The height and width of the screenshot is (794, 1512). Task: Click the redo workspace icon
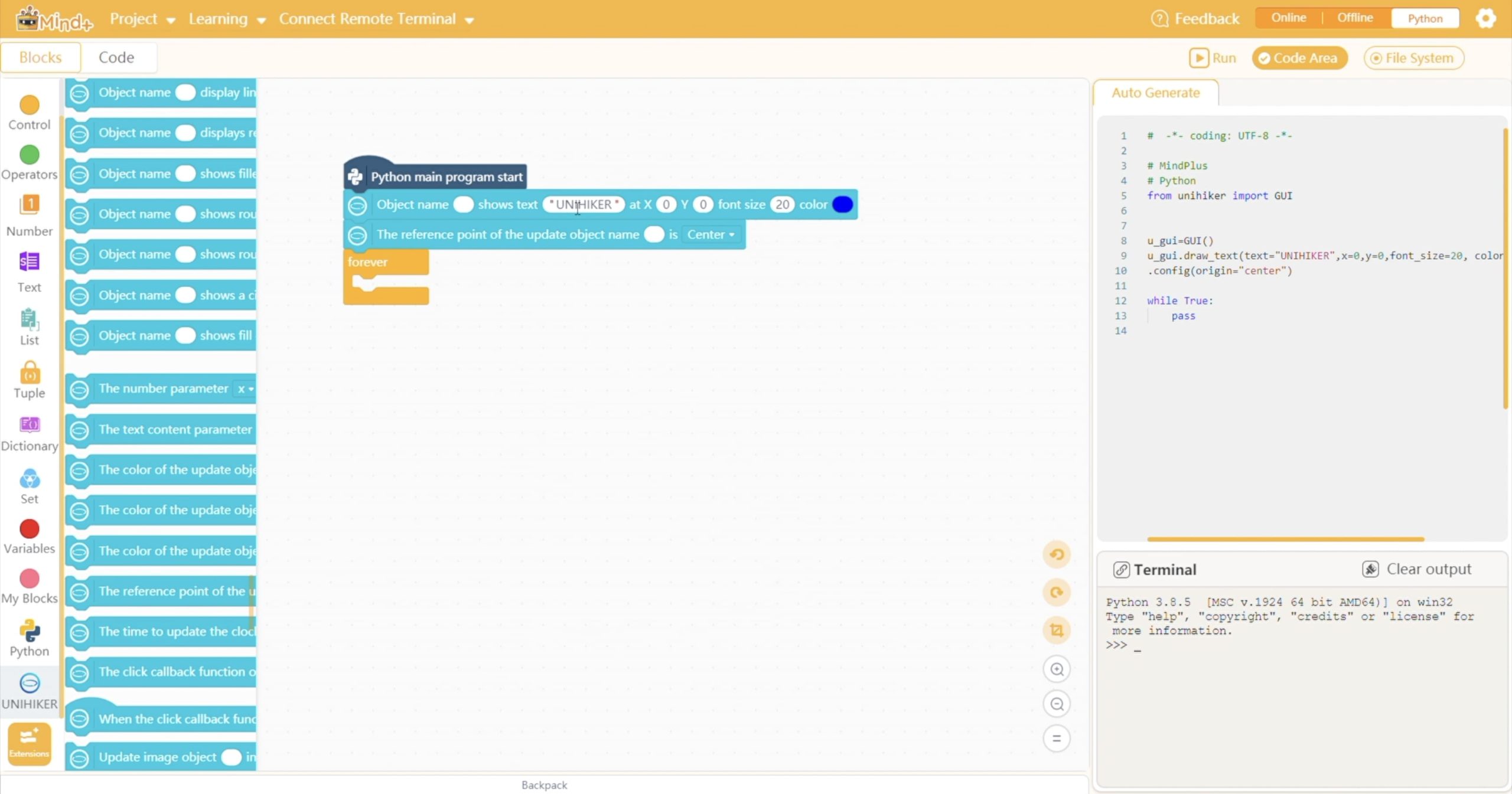[x=1057, y=592]
